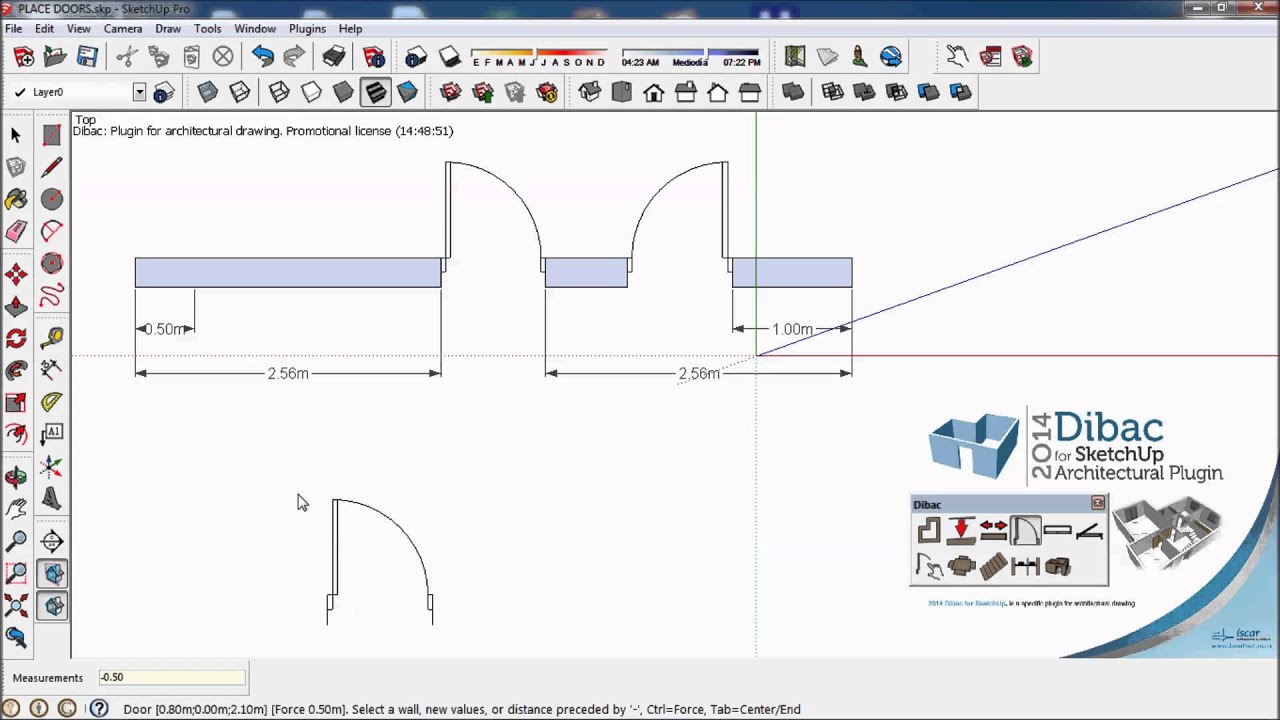Open the Edit menu
Viewport: 1280px width, 720px height.
(45, 29)
